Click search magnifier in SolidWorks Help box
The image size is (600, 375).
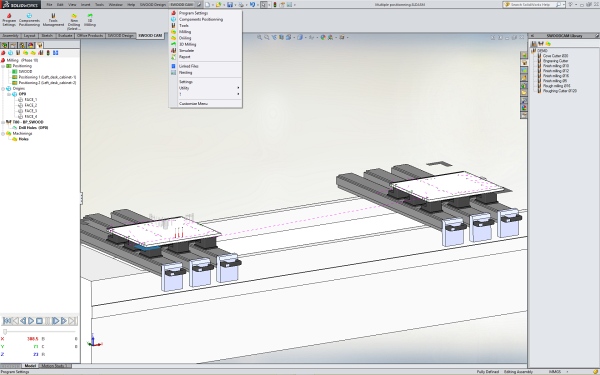point(558,5)
